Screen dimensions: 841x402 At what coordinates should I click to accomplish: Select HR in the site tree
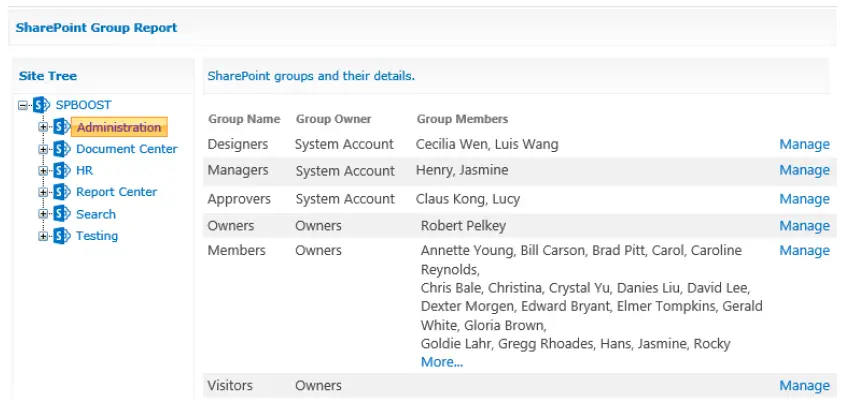point(84,171)
